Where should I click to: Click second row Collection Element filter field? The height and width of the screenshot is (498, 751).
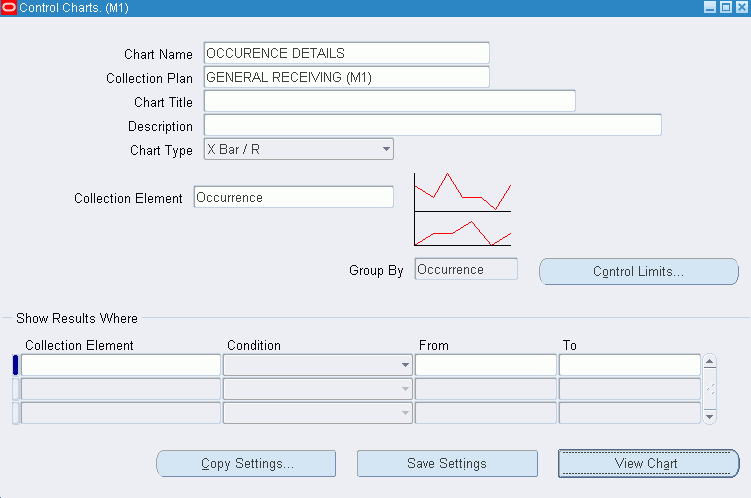(121, 389)
